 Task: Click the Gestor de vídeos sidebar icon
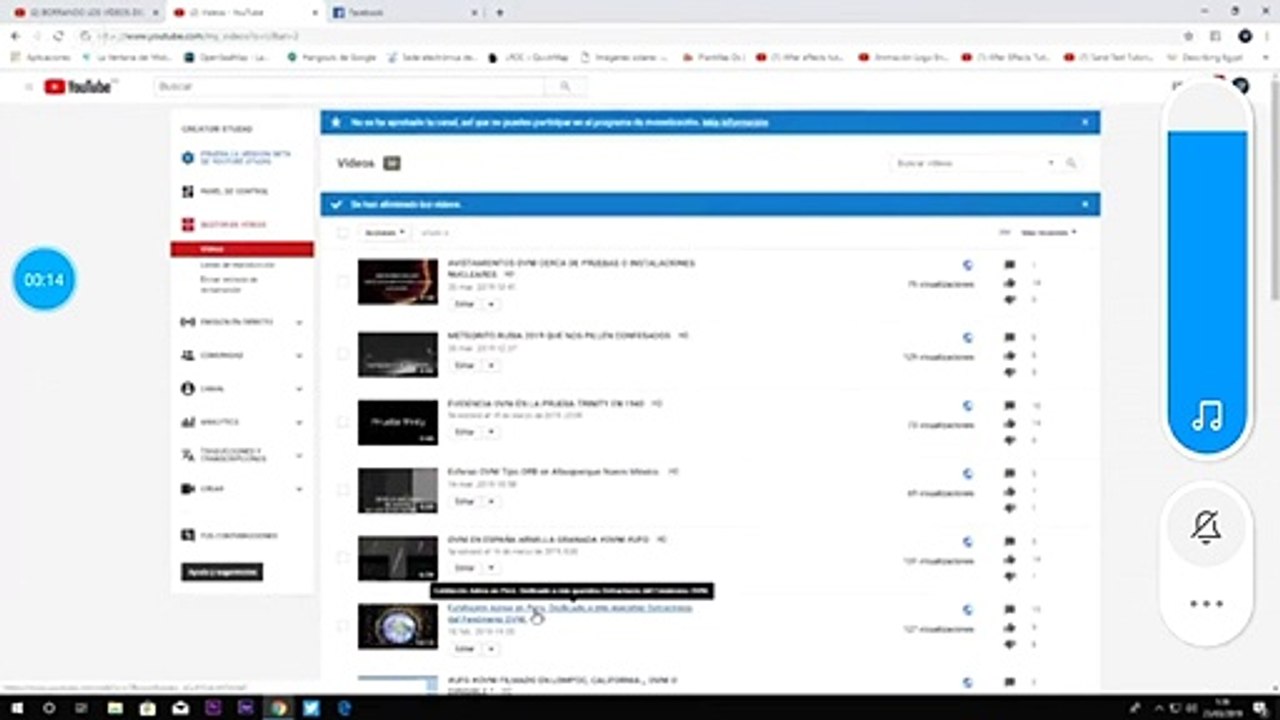pyautogui.click(x=187, y=225)
